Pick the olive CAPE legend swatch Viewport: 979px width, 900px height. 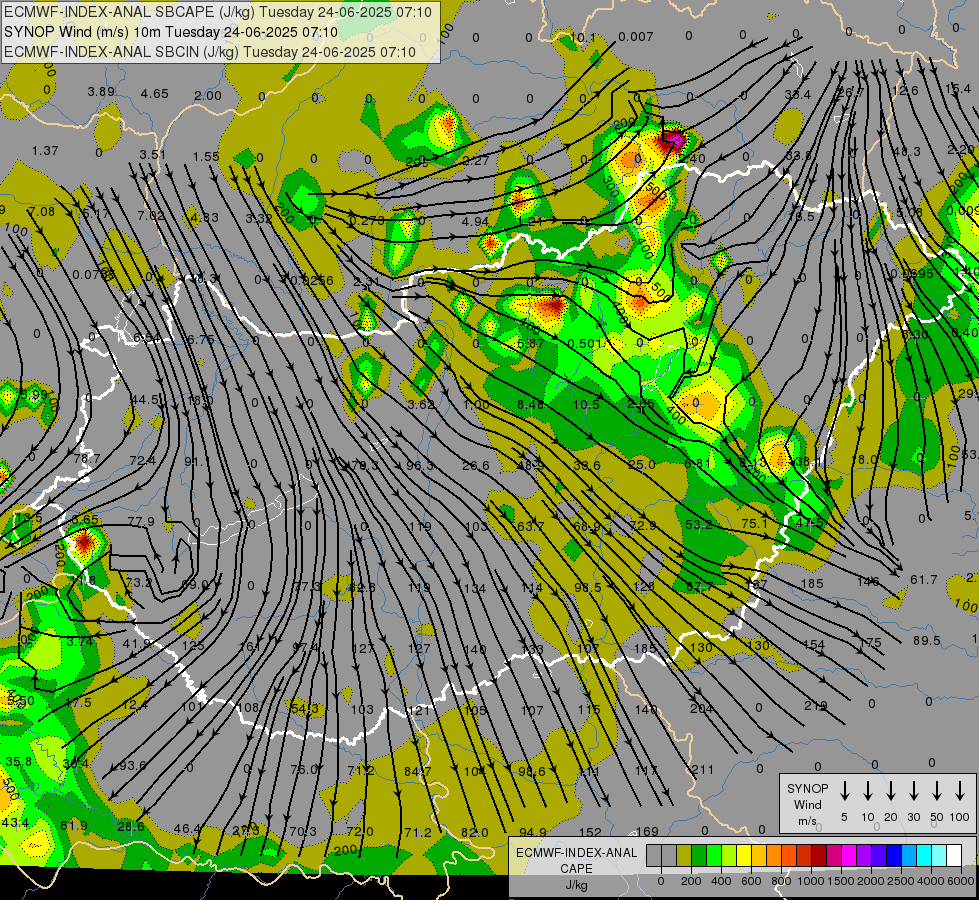click(x=684, y=855)
